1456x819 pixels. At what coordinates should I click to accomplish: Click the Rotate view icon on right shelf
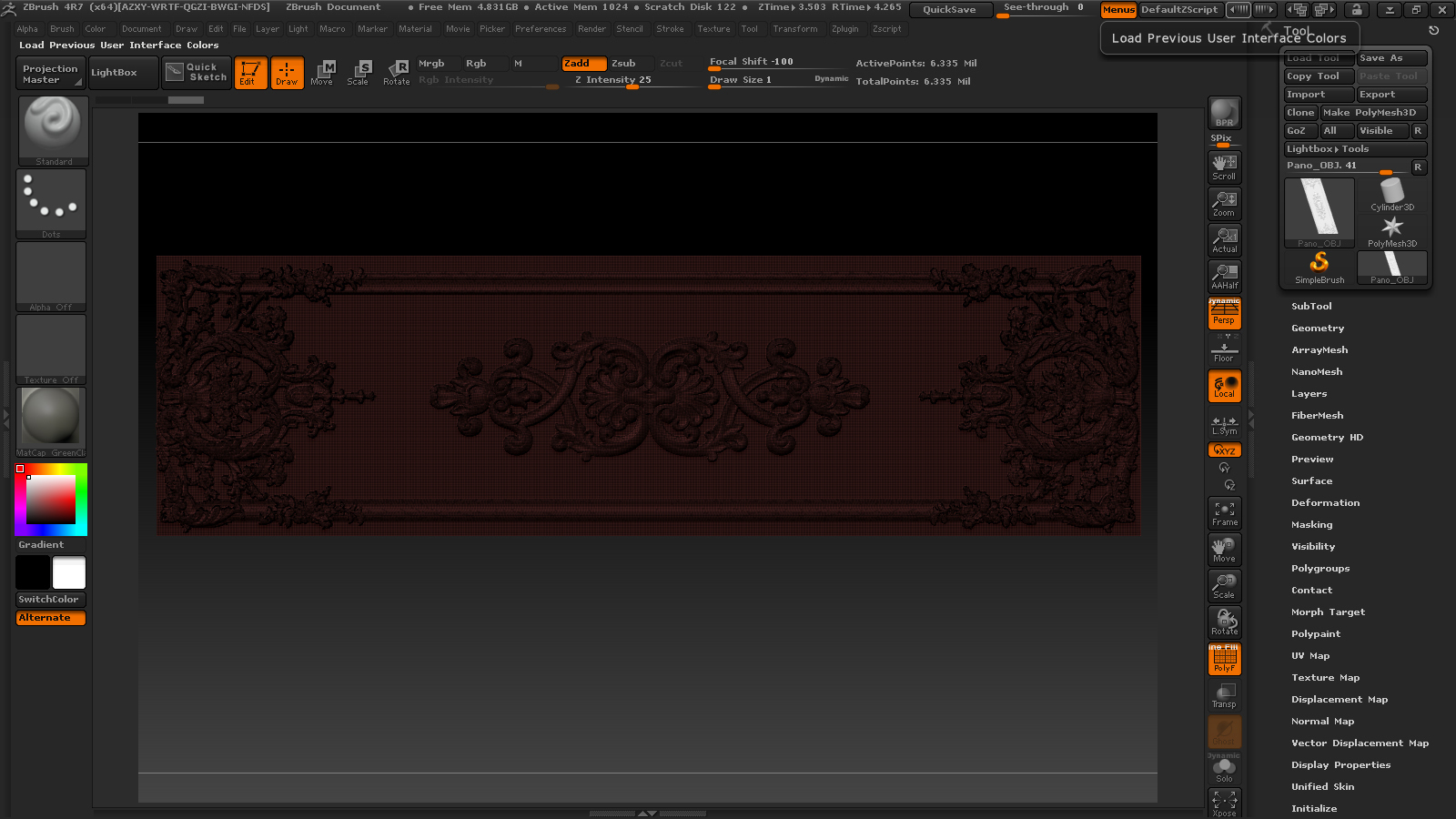pos(1224,622)
